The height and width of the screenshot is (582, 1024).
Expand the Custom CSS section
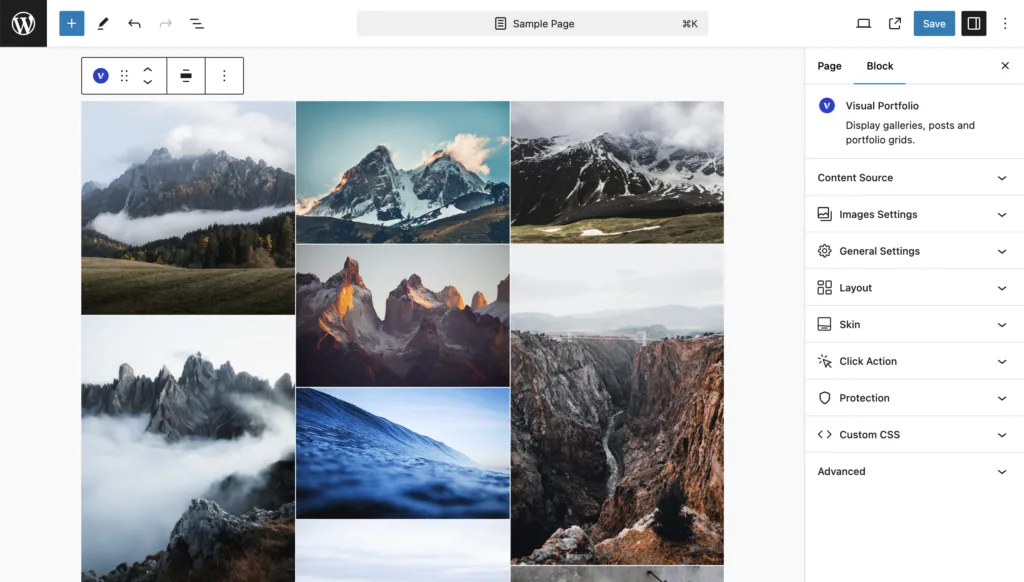coord(913,435)
